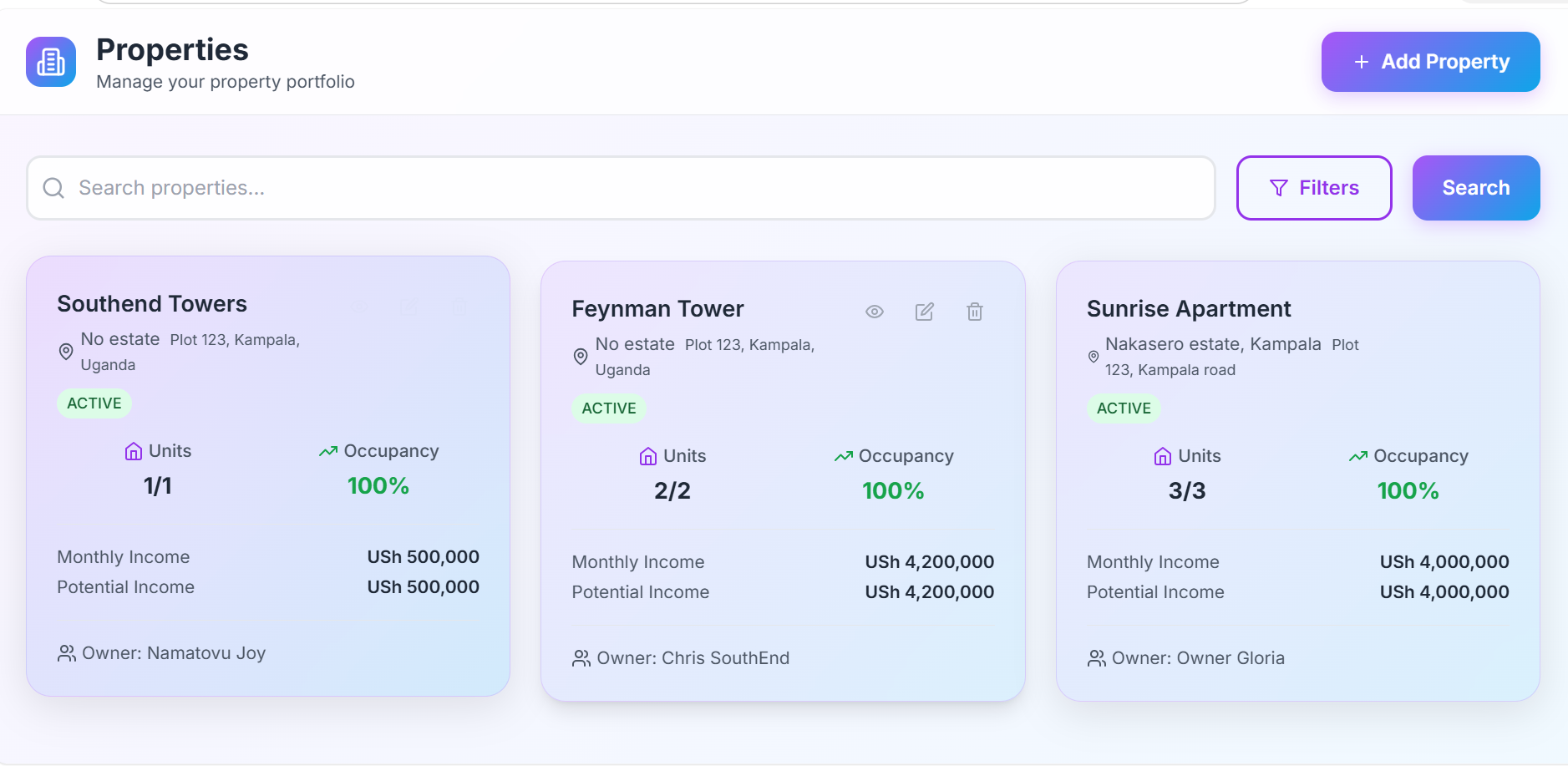Open the Feynman Tower property title
This screenshot has height=766, width=1568.
(x=657, y=309)
